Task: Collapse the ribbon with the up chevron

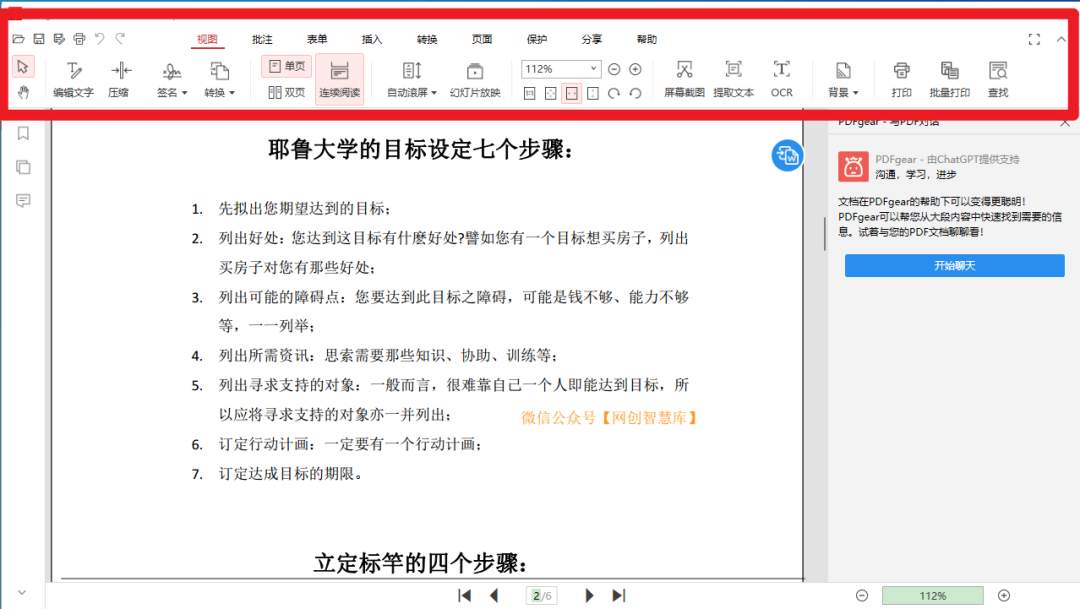Action: [1061, 39]
